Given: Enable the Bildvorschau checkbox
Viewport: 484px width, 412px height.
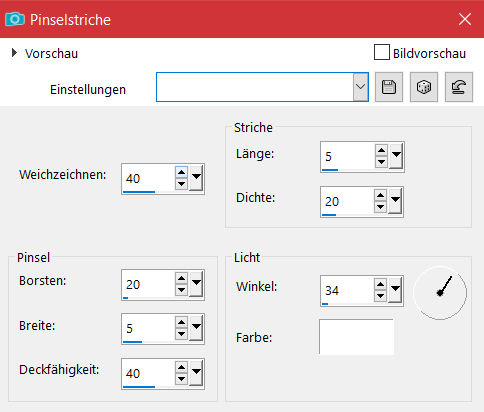Looking at the screenshot, I should click(382, 52).
